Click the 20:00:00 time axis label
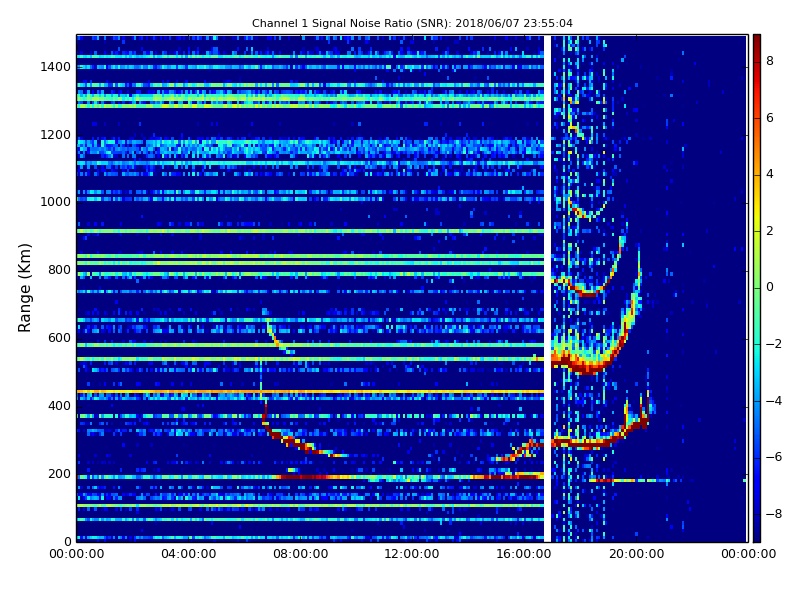Viewport: 800px width, 600px height. tap(636, 554)
